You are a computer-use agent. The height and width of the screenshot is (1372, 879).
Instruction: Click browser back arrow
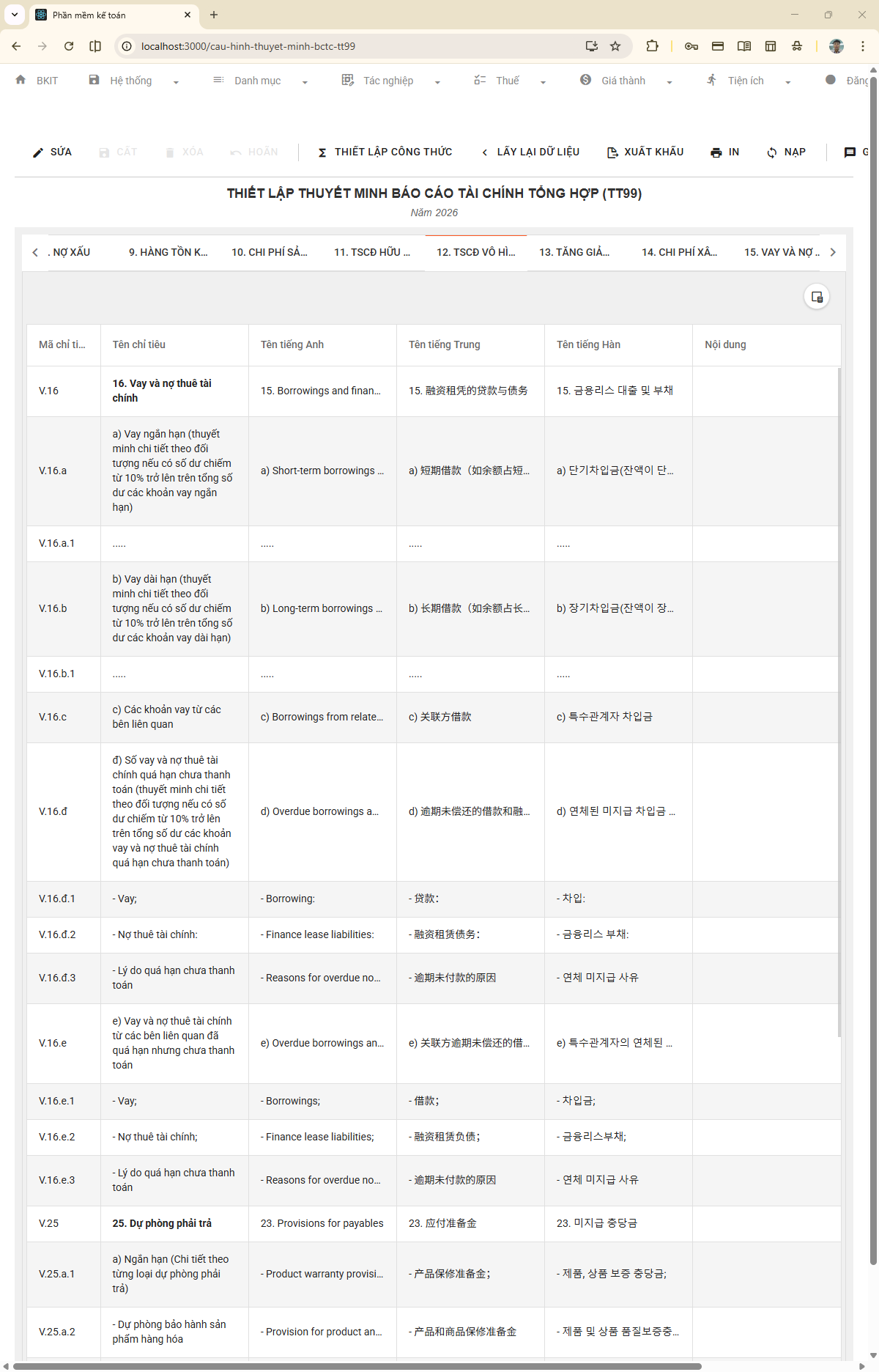[16, 46]
